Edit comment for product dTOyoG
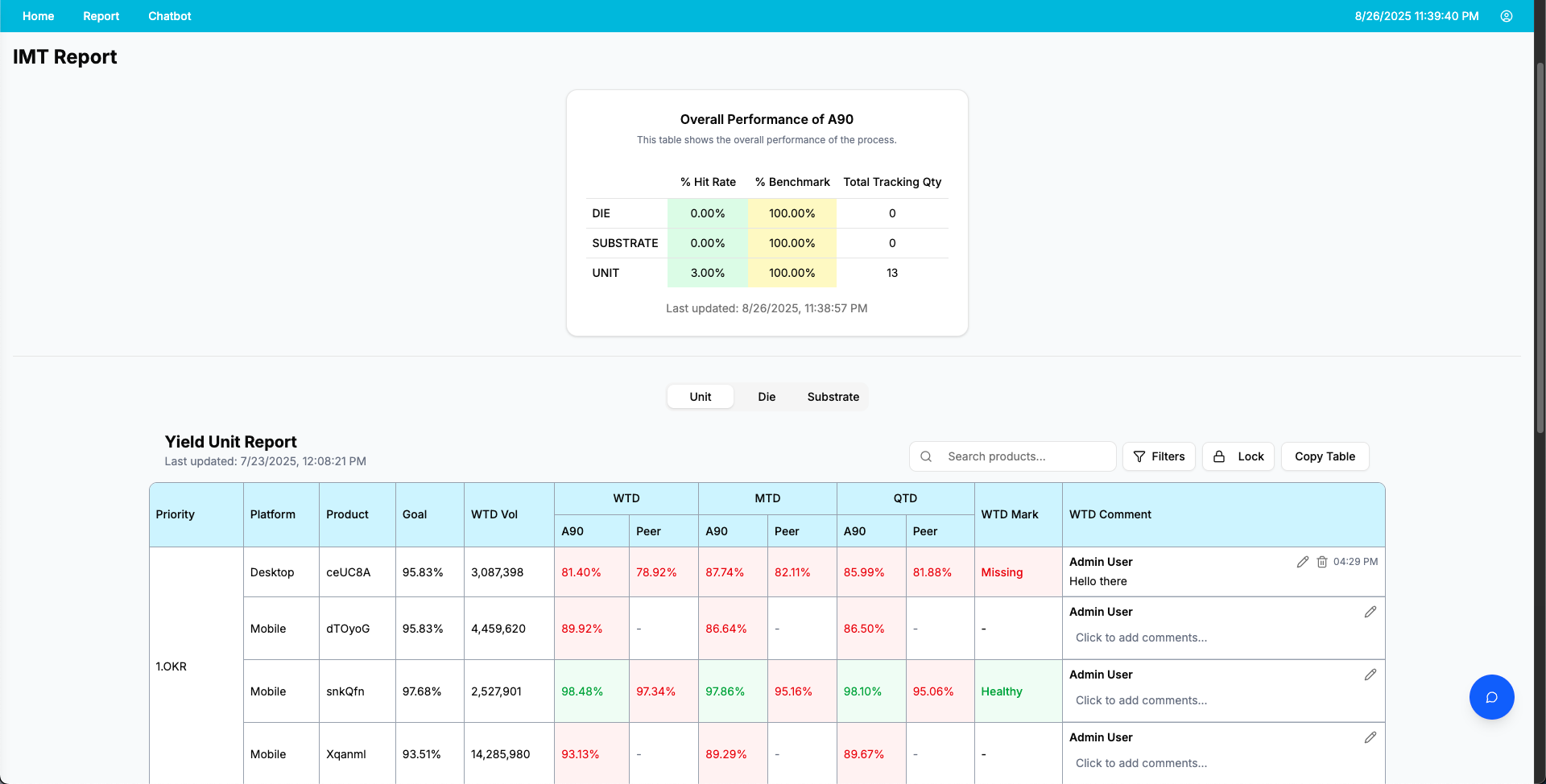 (x=1370, y=612)
